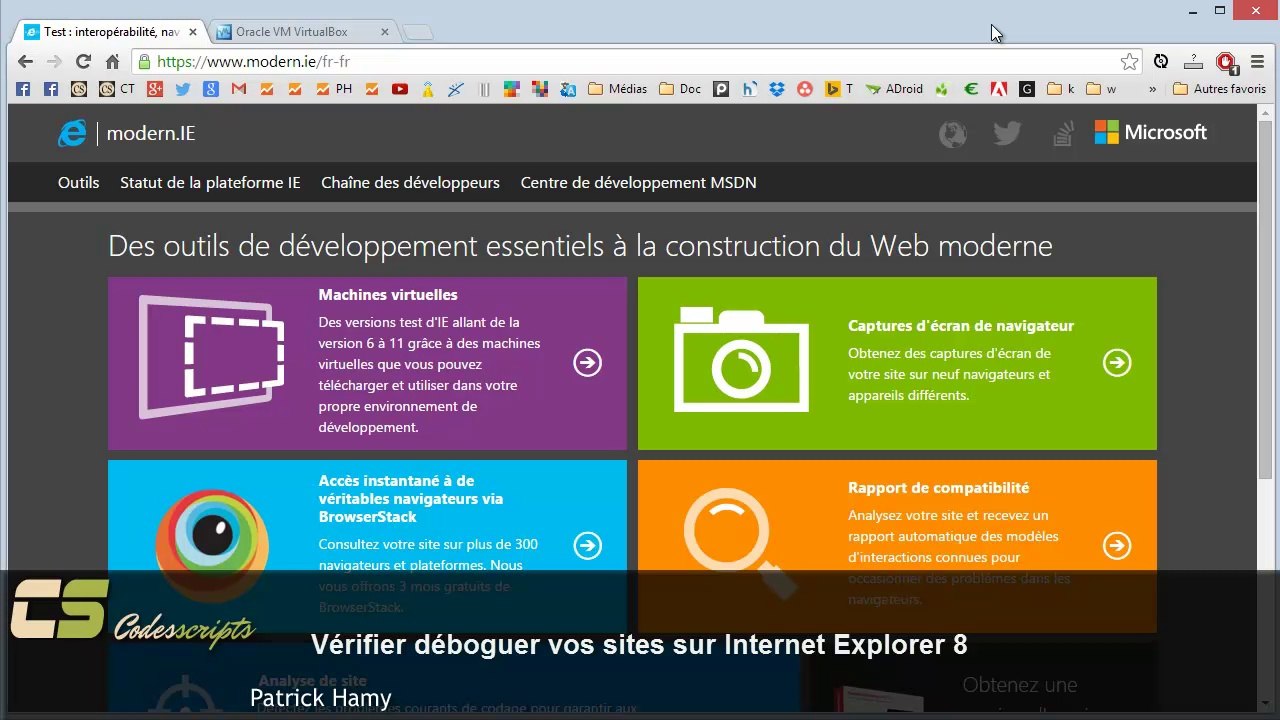1280x720 pixels.
Task: Open the Outils menu item
Action: 78,183
